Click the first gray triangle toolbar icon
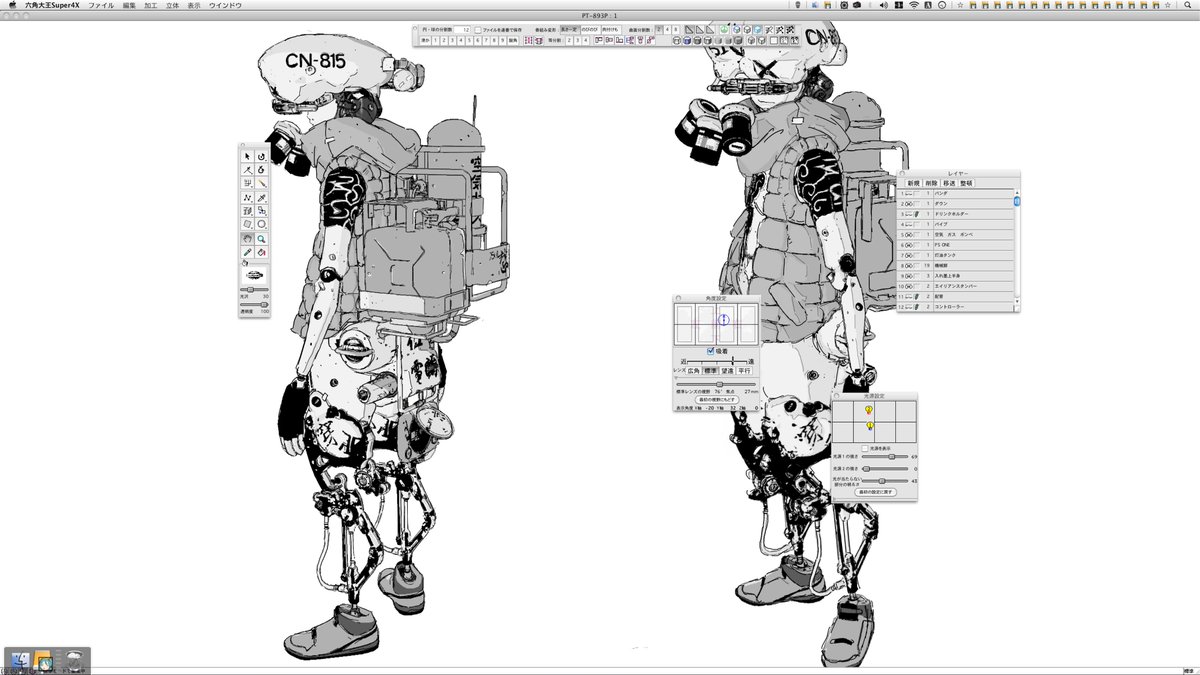 689,30
